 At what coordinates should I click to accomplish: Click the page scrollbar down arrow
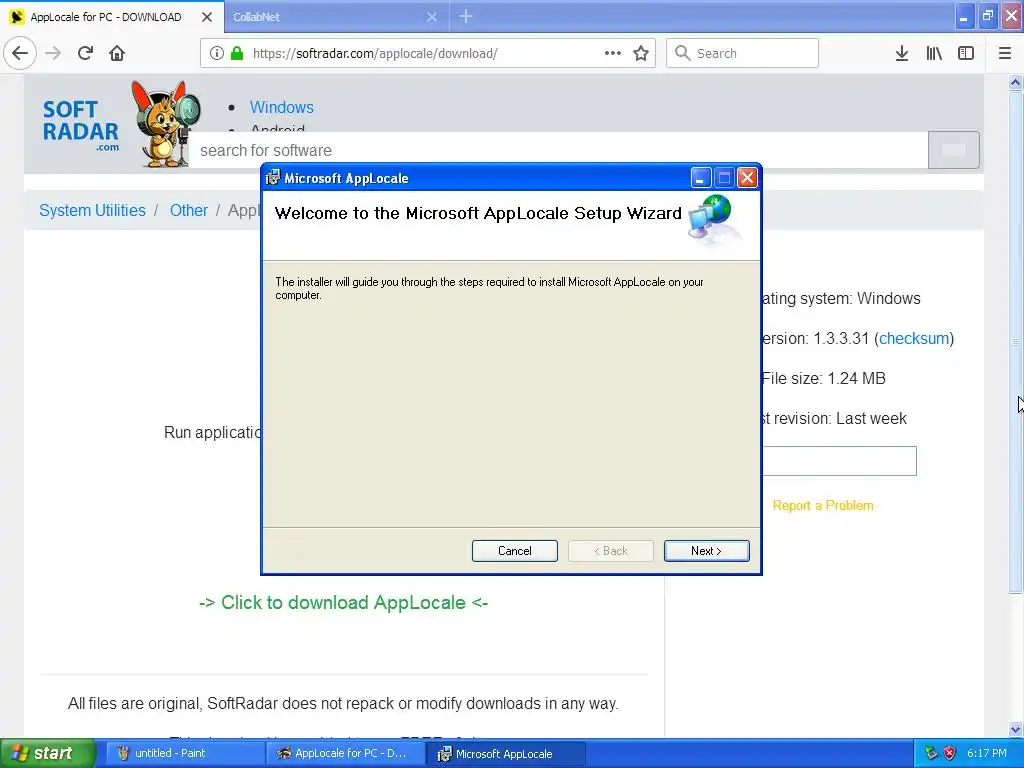pos(1015,729)
